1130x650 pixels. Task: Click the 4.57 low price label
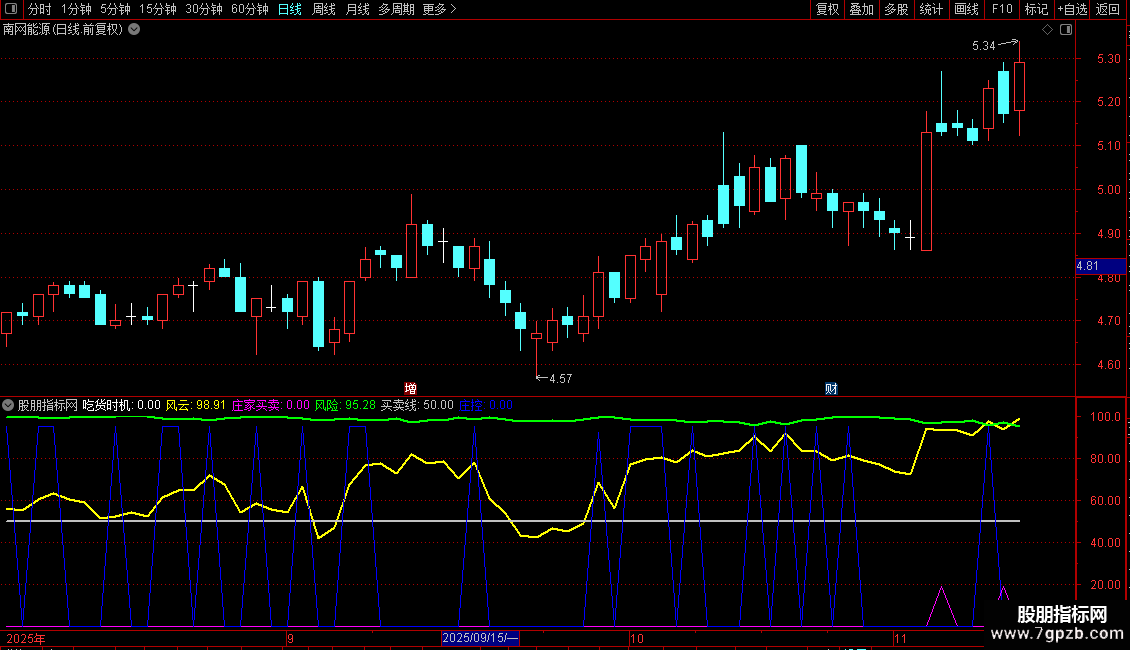pyautogui.click(x=561, y=378)
